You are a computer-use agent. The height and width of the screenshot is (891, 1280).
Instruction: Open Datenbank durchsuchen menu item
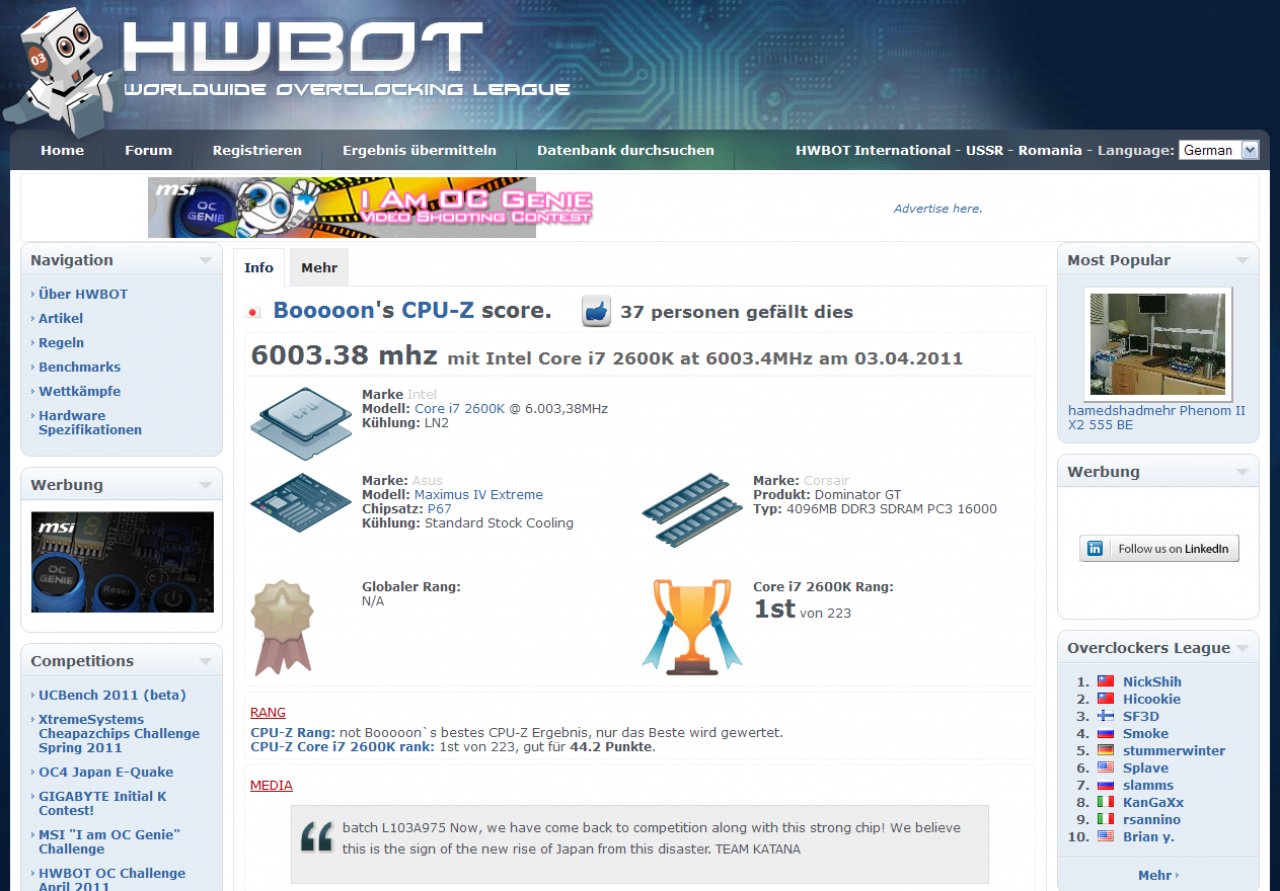[x=625, y=150]
